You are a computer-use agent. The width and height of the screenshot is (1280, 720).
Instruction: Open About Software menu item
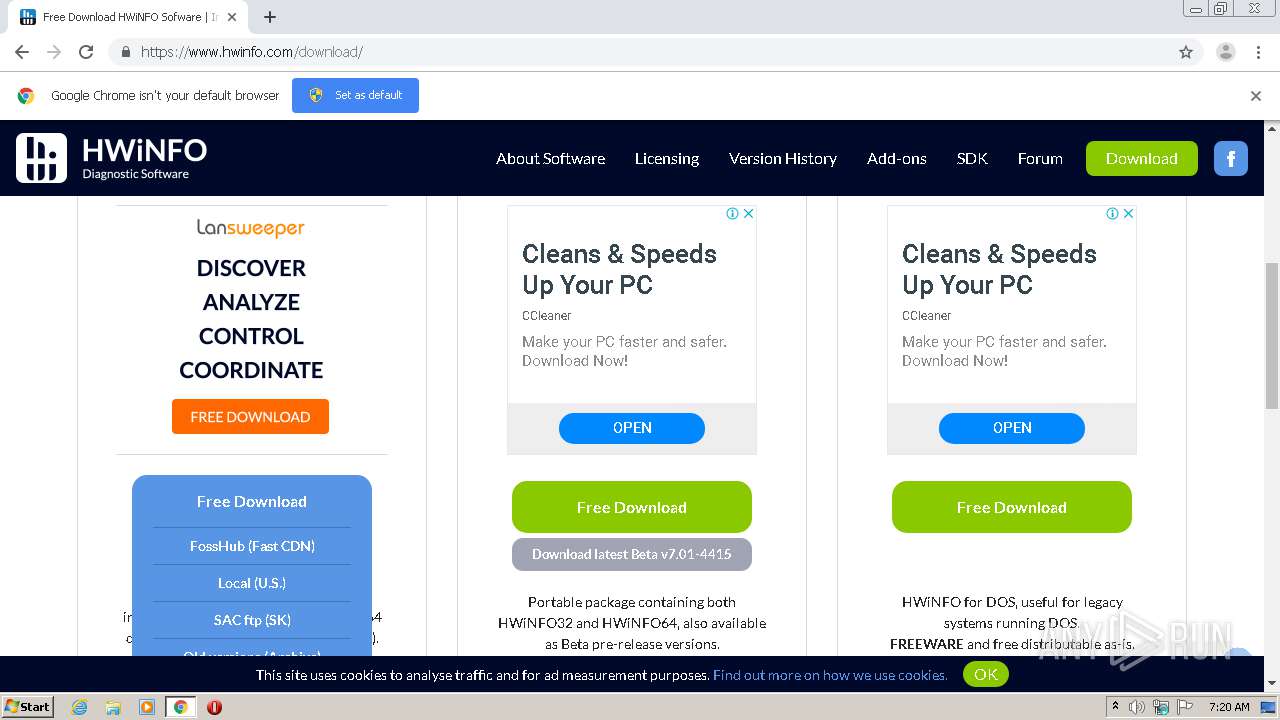click(x=550, y=158)
